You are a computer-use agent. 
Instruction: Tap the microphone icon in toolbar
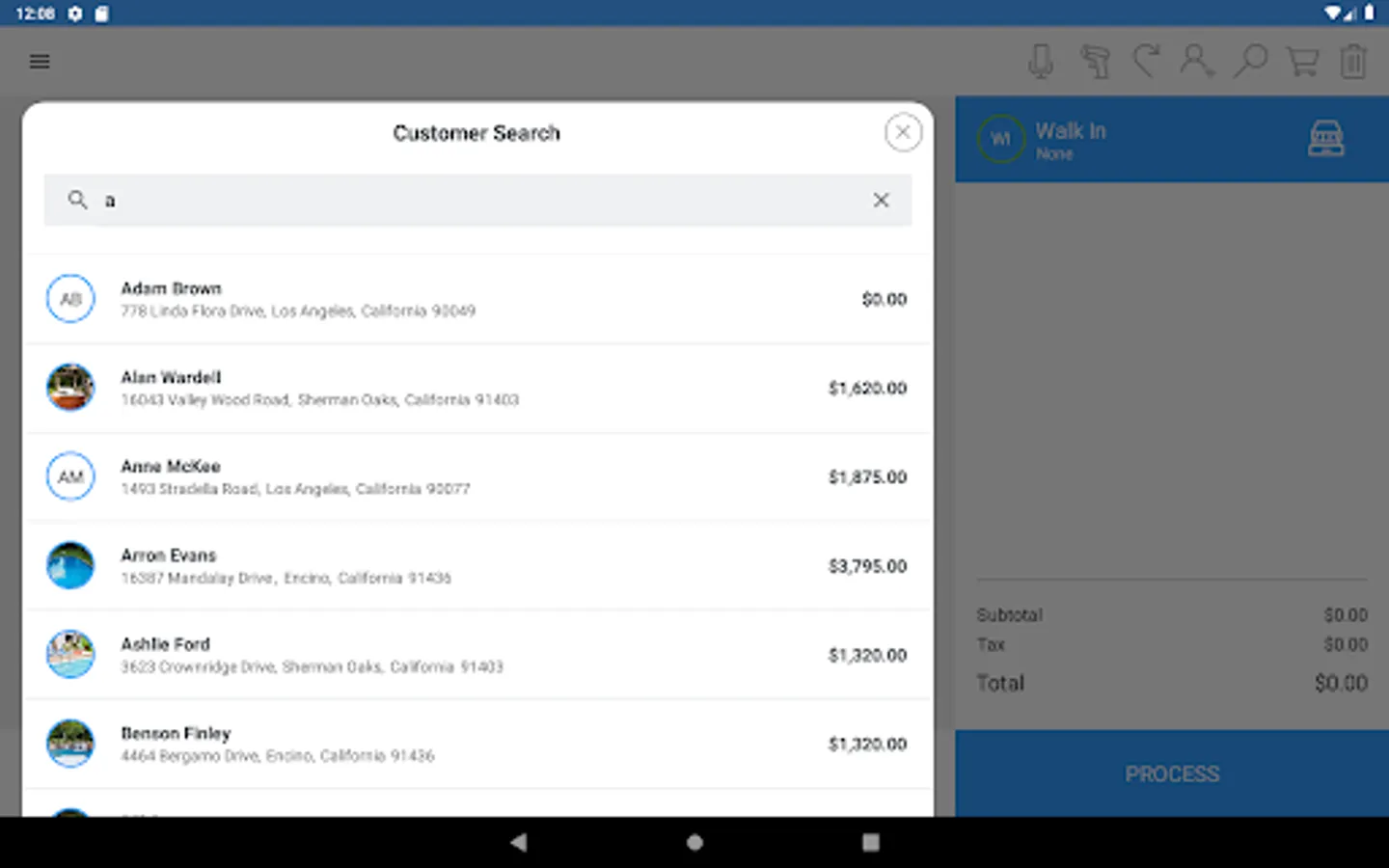1041,62
